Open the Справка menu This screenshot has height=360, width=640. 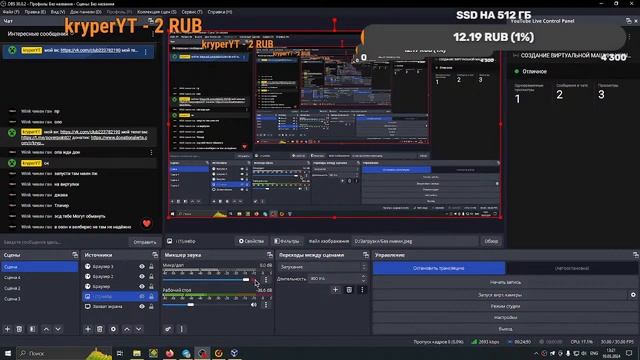click(x=220, y=12)
